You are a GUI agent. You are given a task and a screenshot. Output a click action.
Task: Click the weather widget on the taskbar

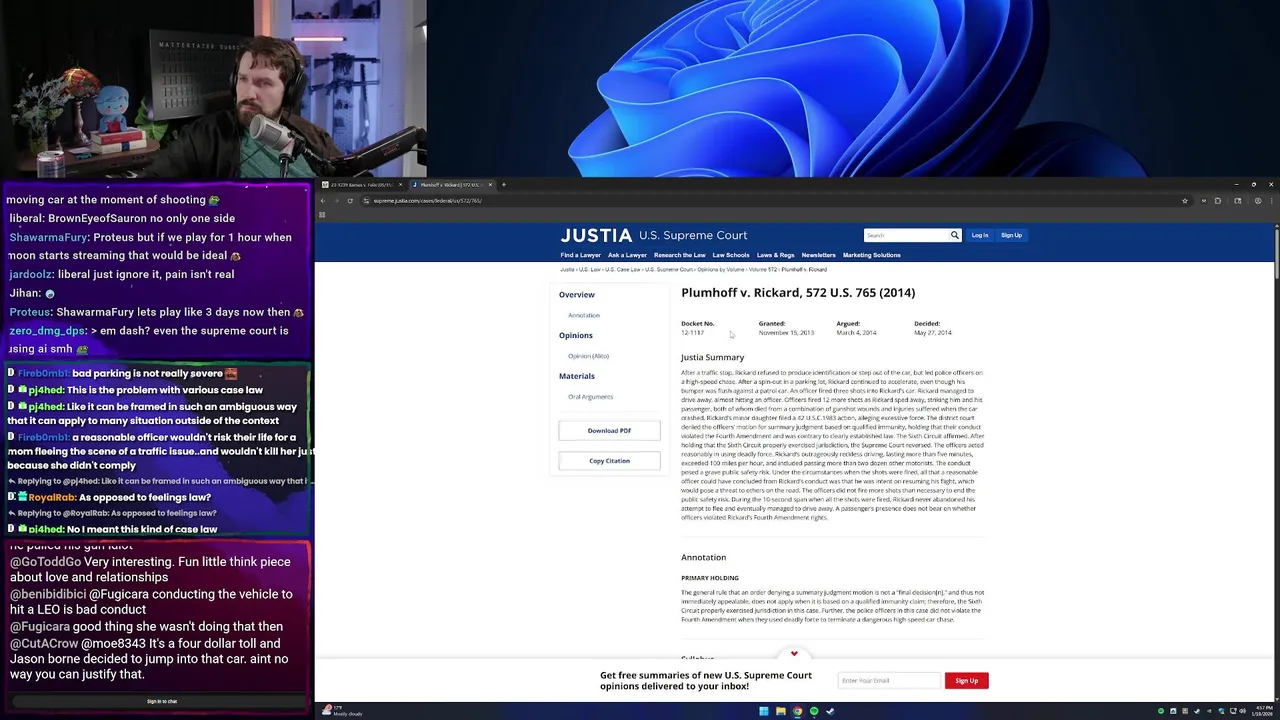coord(343,711)
